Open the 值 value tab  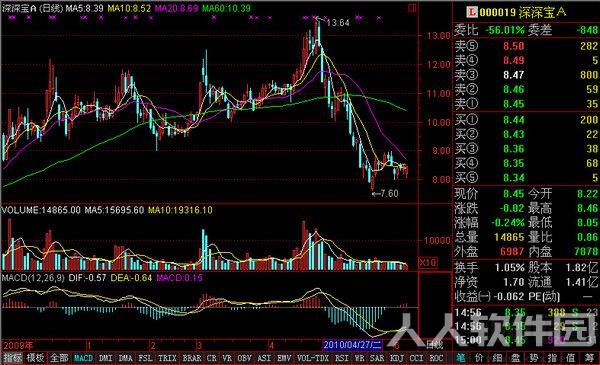(x=570, y=358)
